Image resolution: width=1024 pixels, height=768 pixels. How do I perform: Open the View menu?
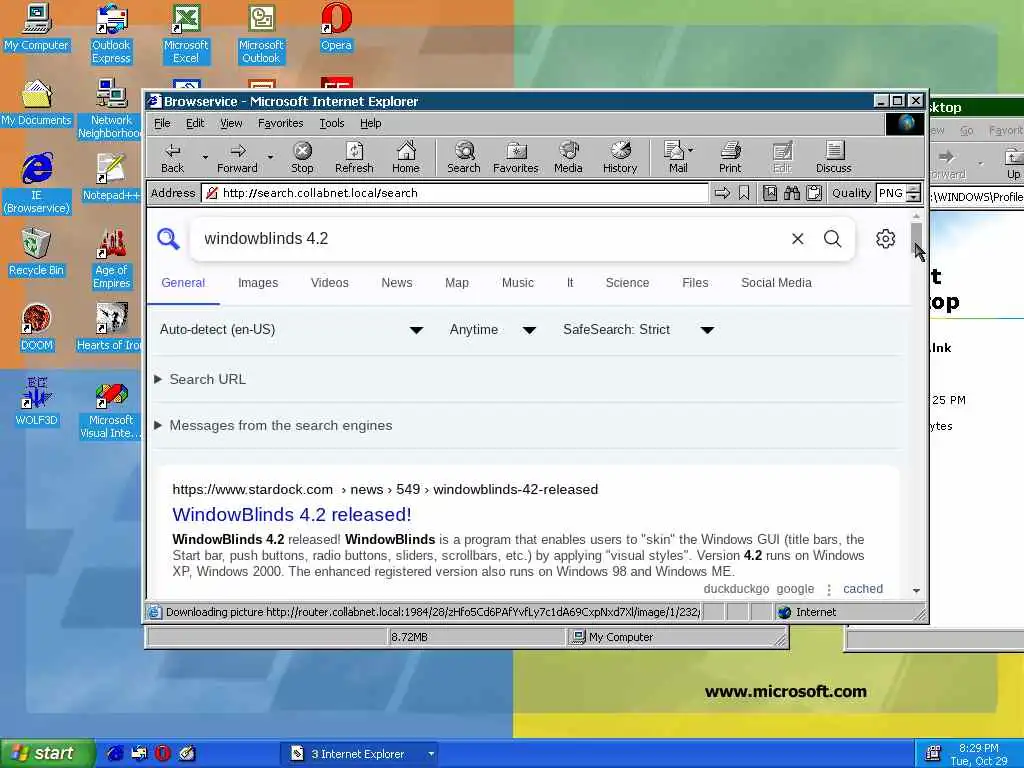tap(231, 123)
